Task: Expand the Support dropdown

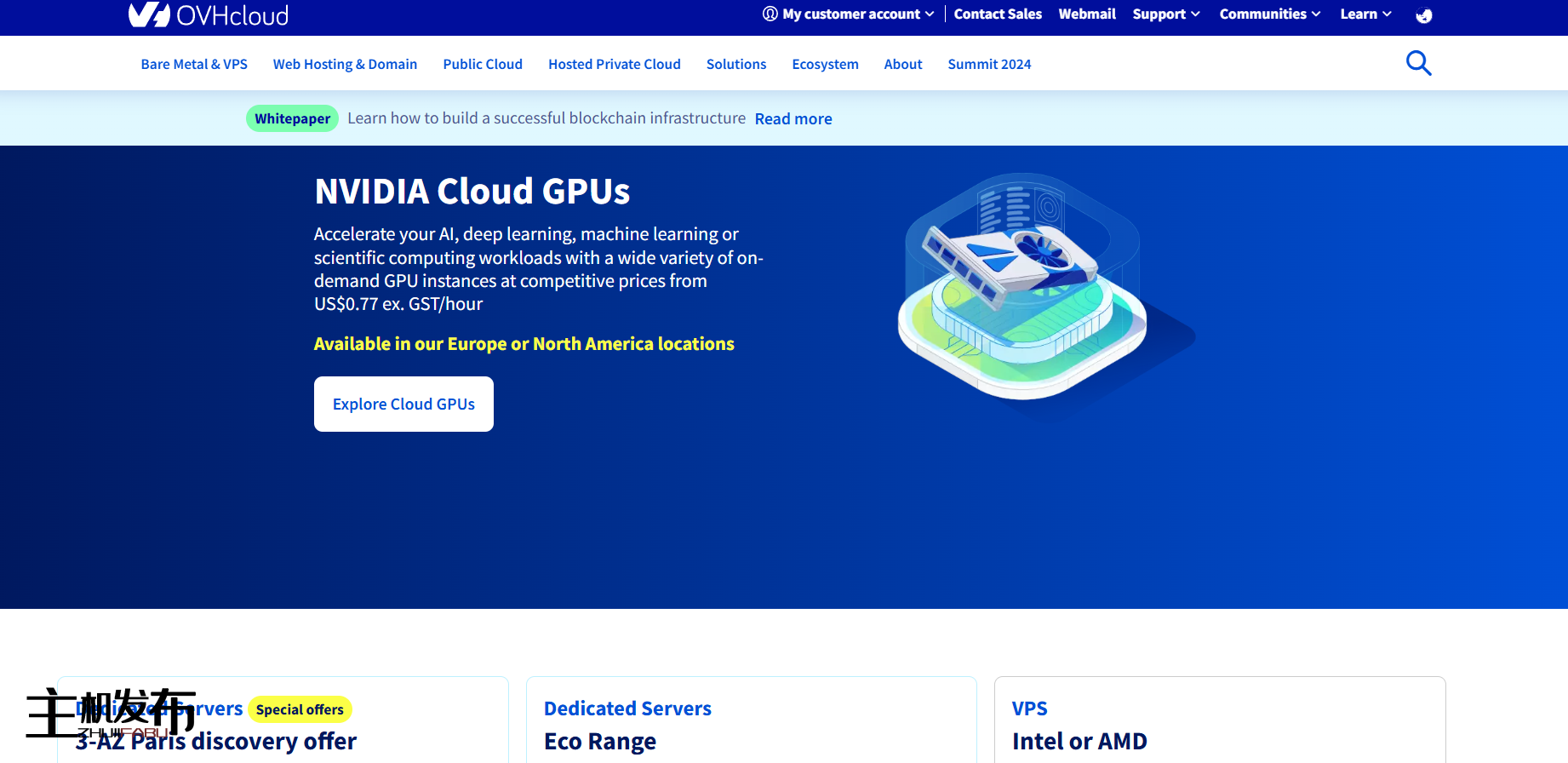Action: coord(1165,14)
